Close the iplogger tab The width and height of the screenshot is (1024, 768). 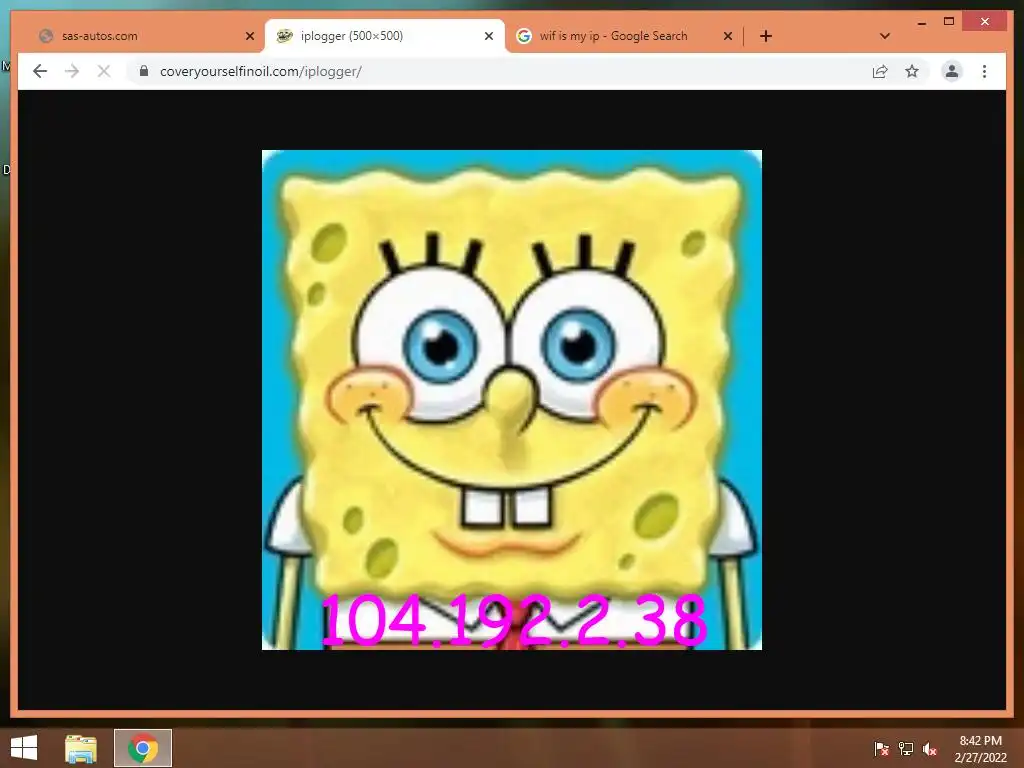[x=488, y=36]
